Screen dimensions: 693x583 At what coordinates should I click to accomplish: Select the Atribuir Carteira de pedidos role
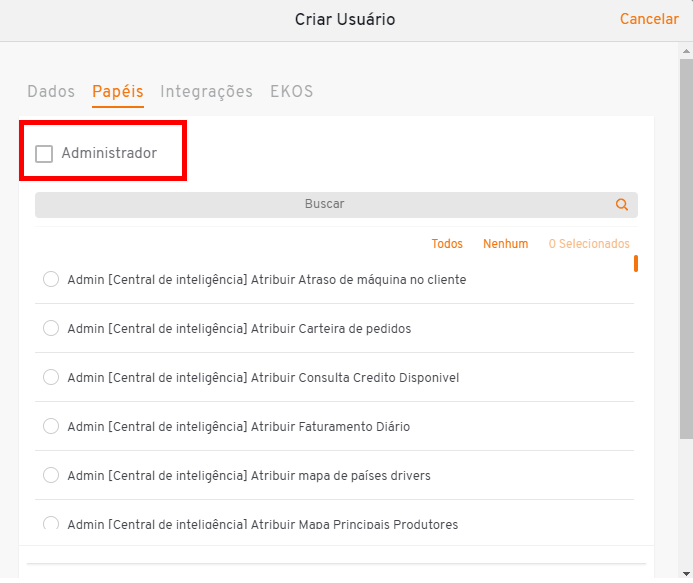point(51,328)
